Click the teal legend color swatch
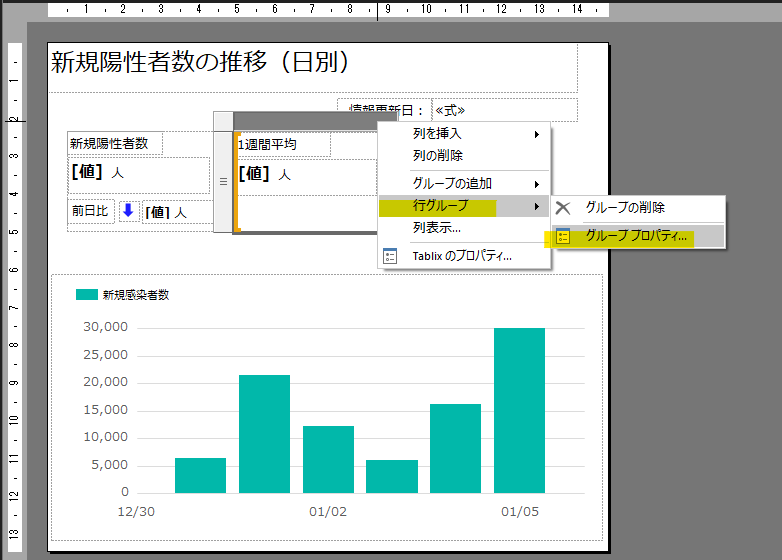The height and width of the screenshot is (560, 782). click(x=87, y=295)
